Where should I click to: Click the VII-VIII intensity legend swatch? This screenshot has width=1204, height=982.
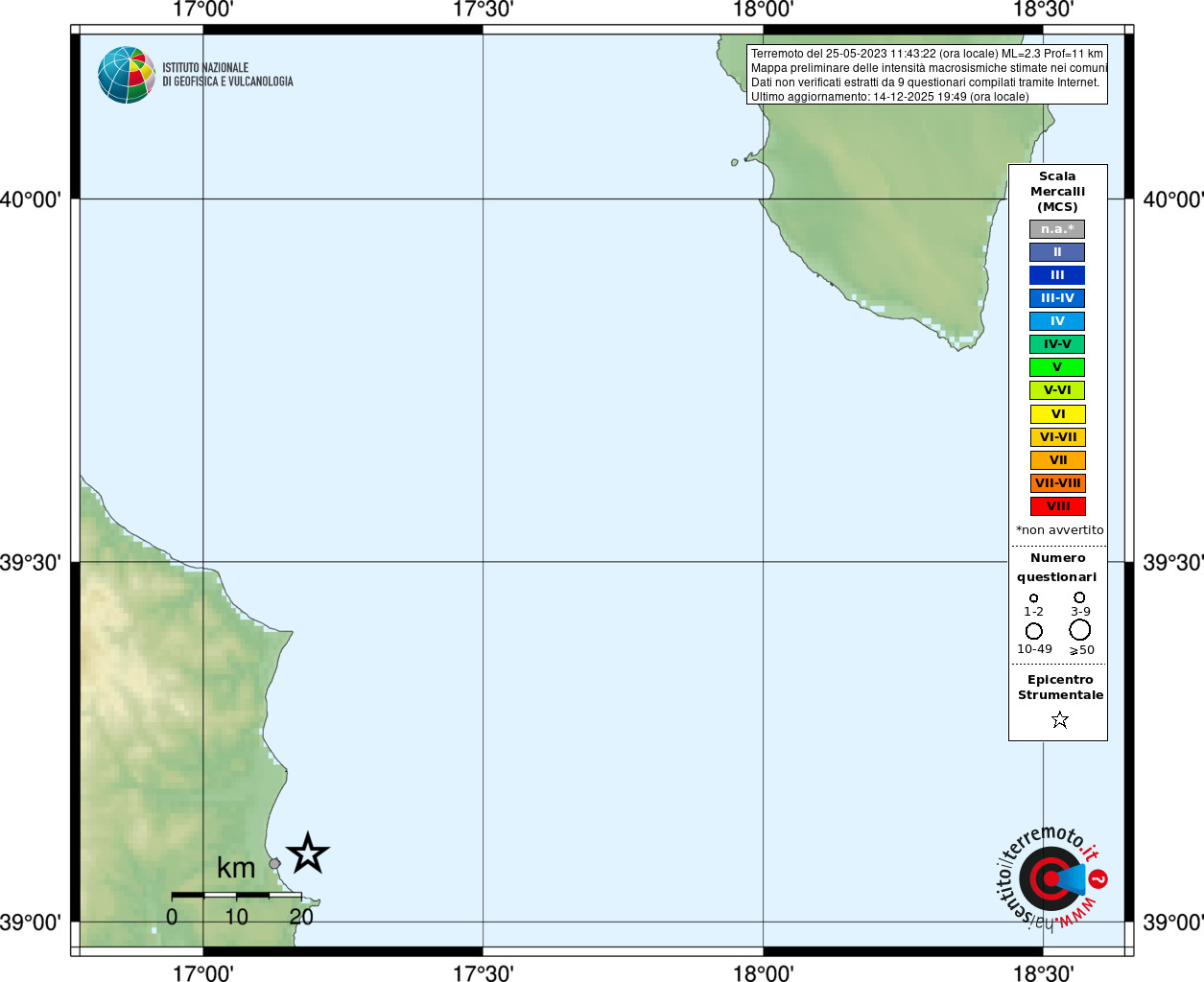[1058, 483]
